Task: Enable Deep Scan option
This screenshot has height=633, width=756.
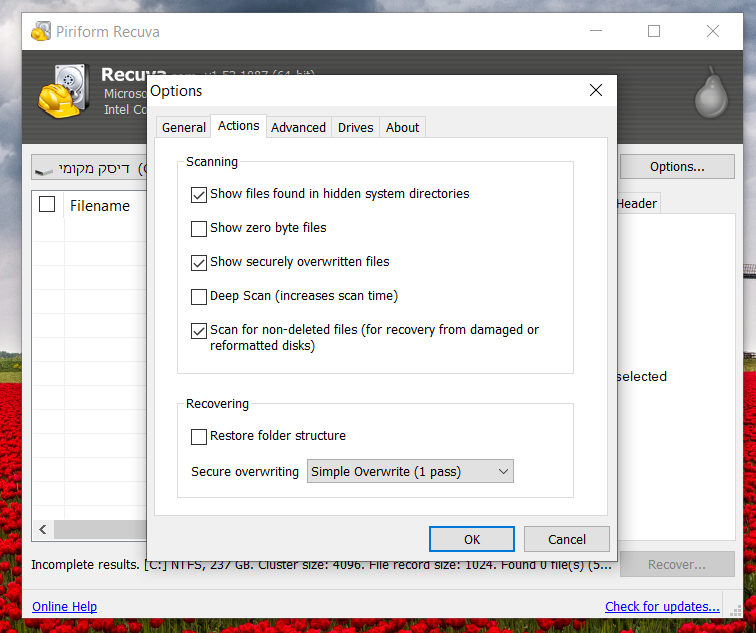Action: click(x=199, y=296)
